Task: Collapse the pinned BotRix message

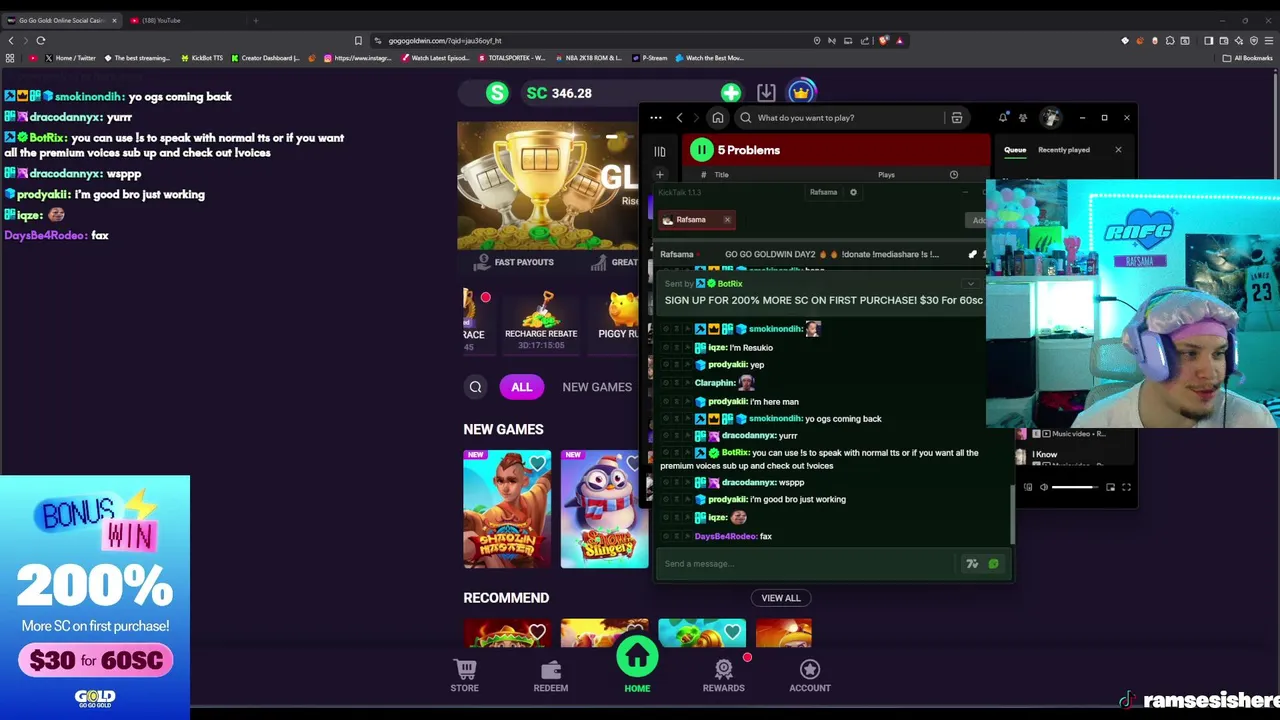Action: [x=970, y=284]
